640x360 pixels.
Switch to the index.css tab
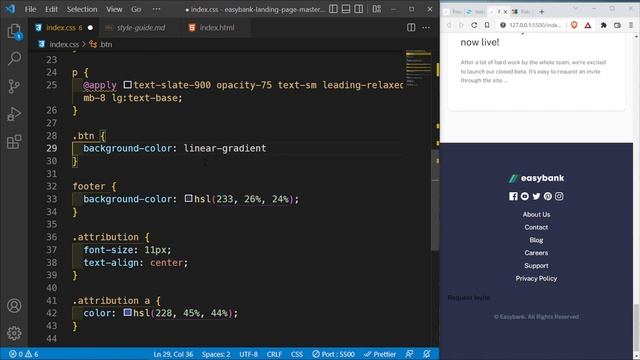64,28
